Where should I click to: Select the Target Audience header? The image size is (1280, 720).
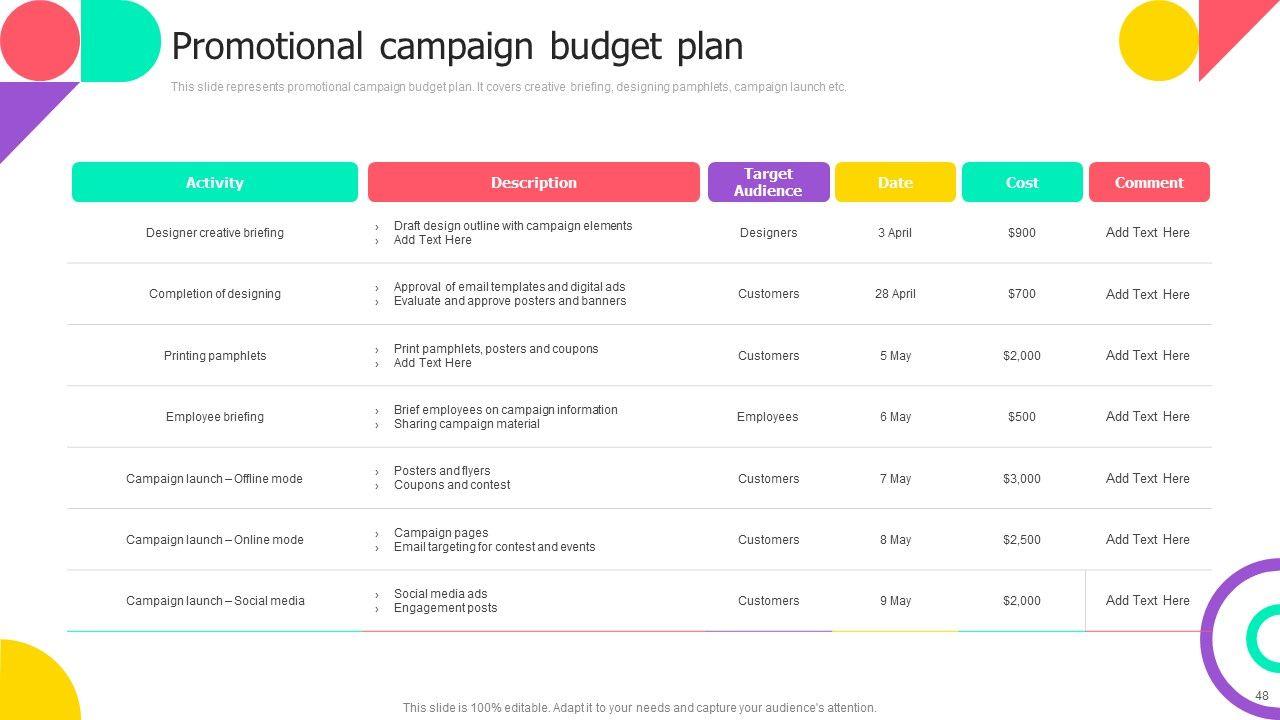[x=768, y=182]
